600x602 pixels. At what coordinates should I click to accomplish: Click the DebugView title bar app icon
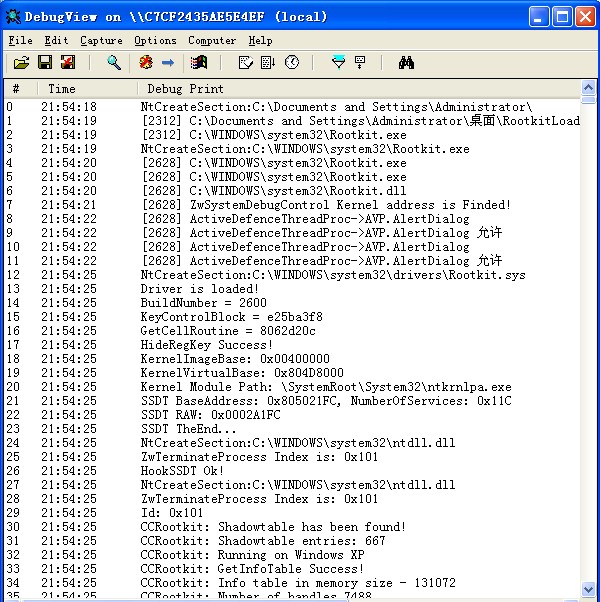13,17
